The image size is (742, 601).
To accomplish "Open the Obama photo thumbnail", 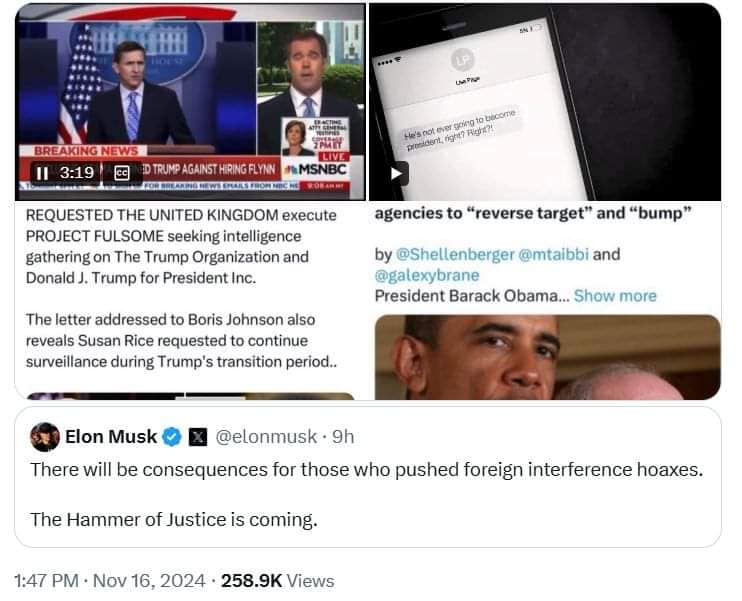I will [x=548, y=357].
